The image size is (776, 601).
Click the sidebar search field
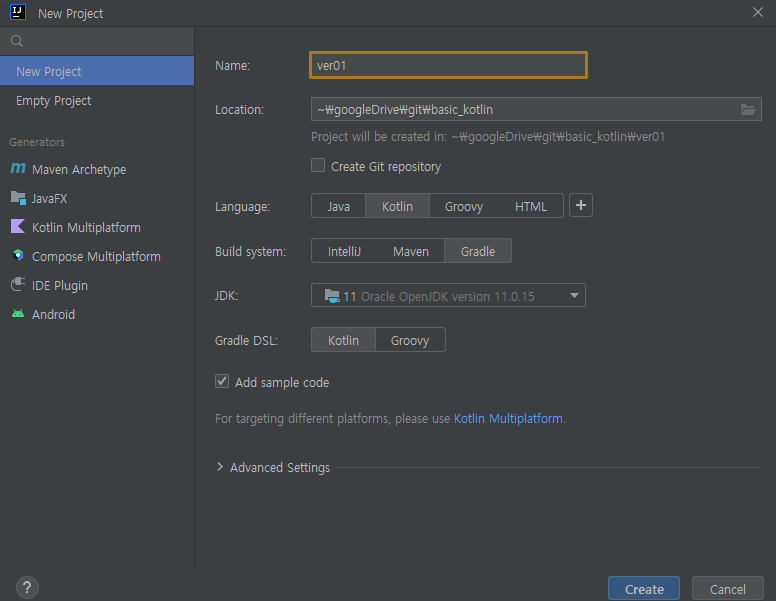coord(97,41)
